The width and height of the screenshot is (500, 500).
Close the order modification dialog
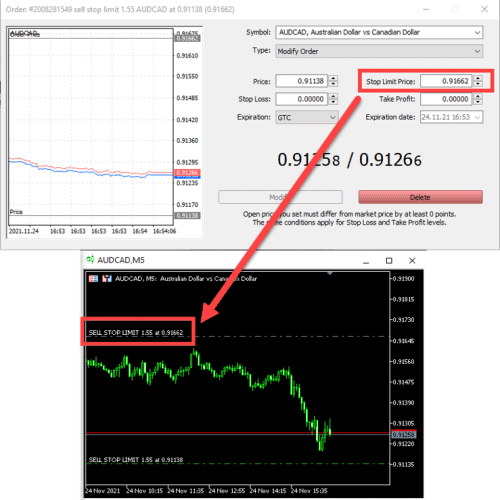coord(485,9)
